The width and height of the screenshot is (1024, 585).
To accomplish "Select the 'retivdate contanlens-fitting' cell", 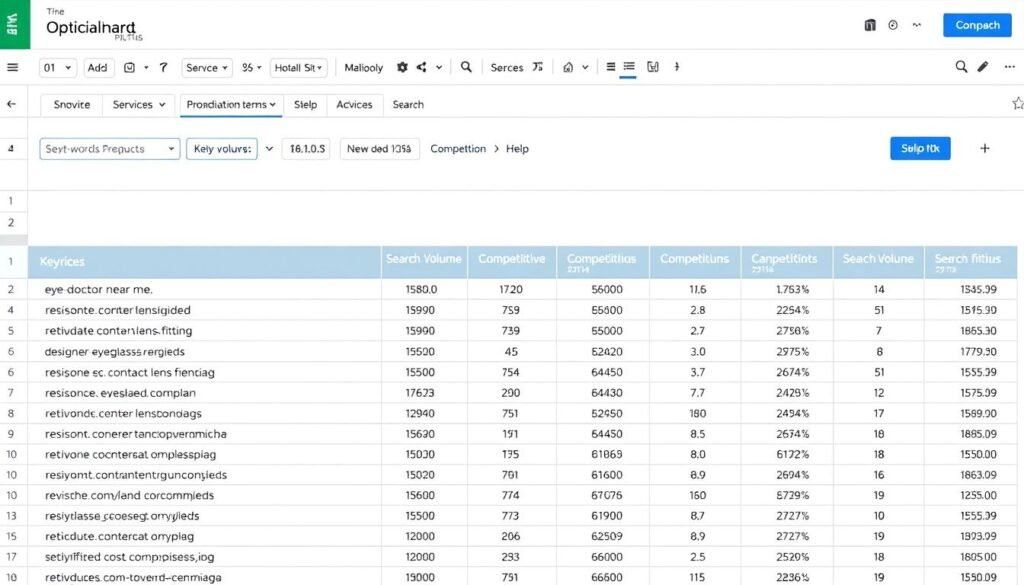I will coord(204,331).
